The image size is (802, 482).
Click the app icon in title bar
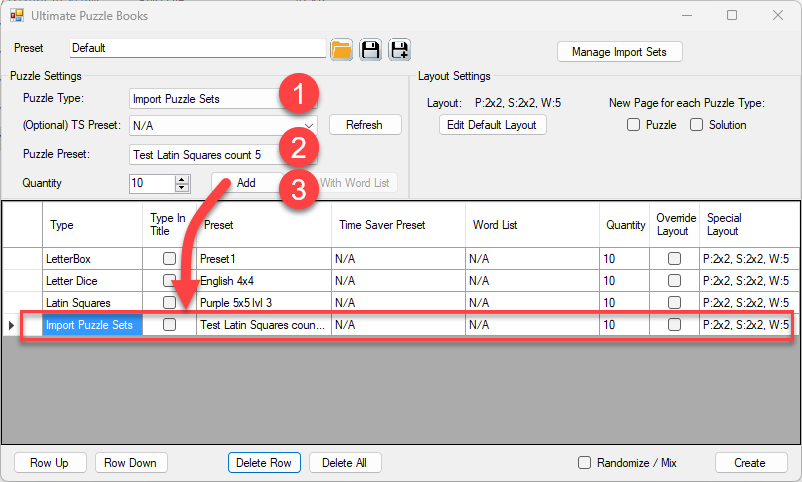[17, 16]
